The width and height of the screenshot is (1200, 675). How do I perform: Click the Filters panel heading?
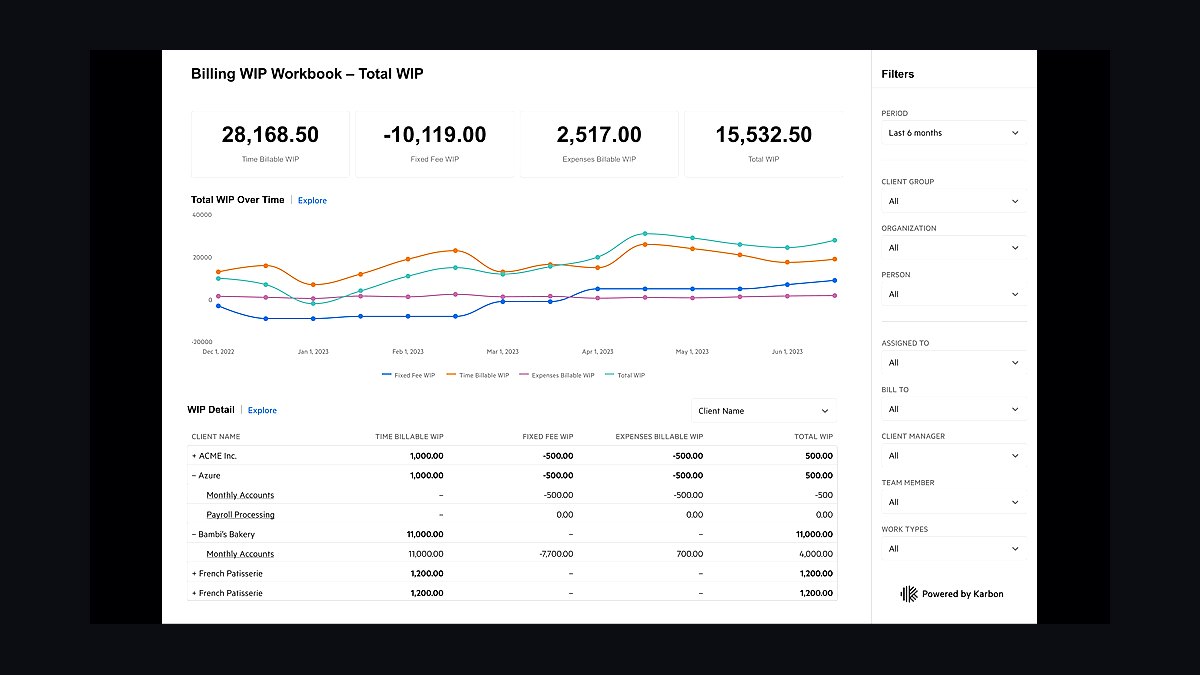tap(898, 75)
